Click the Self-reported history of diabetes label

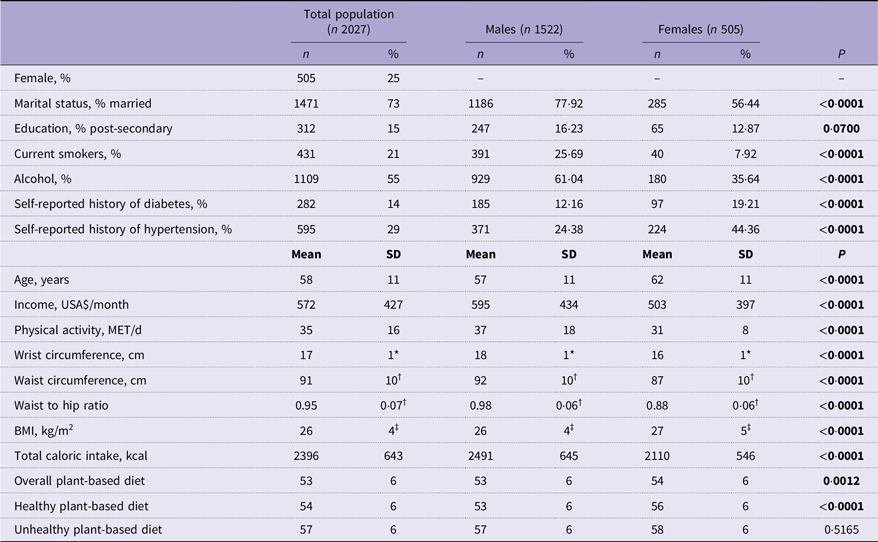pos(110,204)
